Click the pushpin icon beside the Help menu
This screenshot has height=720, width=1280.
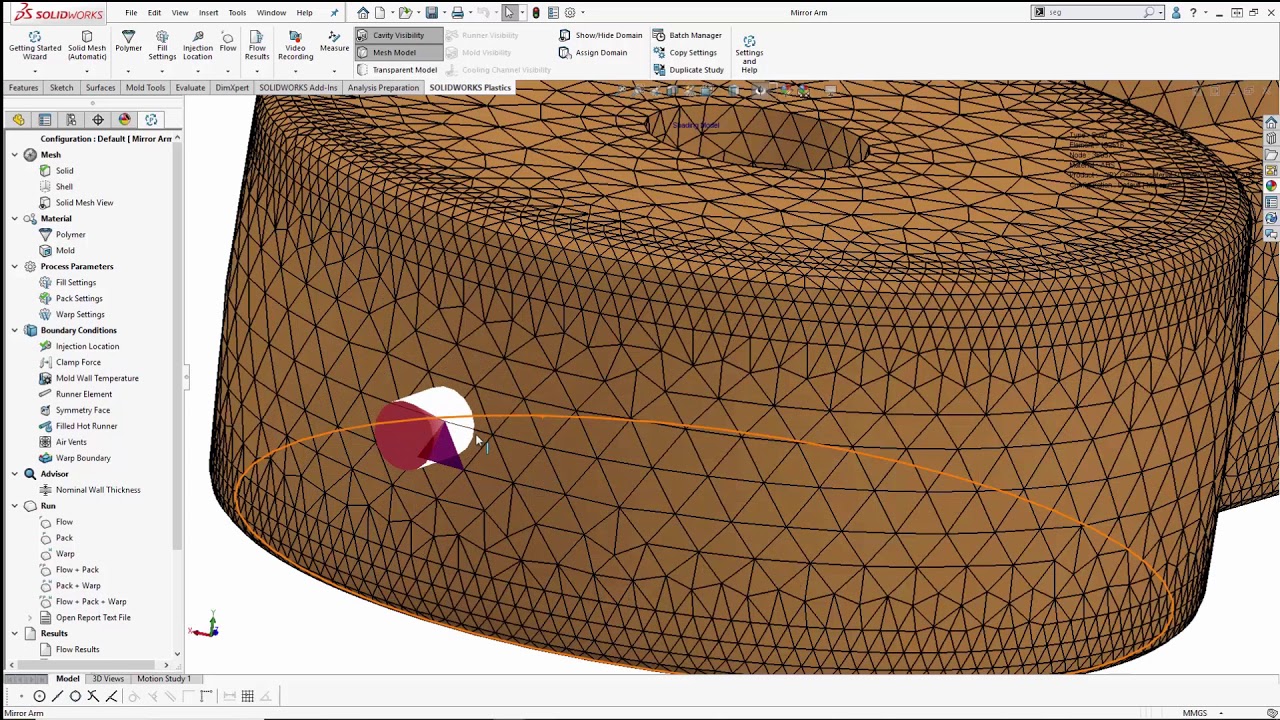(x=334, y=13)
